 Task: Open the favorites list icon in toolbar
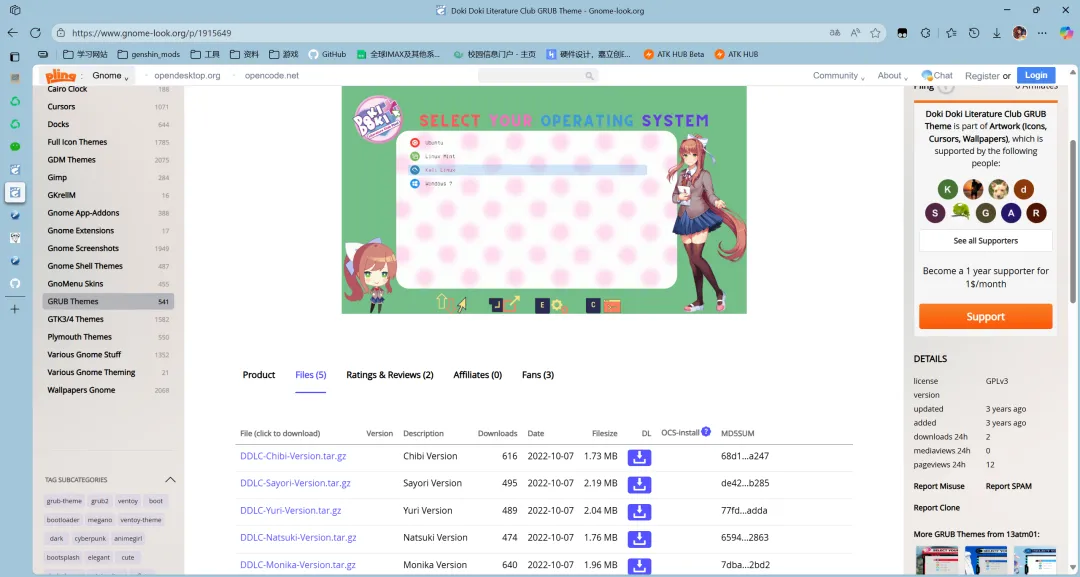coord(951,32)
